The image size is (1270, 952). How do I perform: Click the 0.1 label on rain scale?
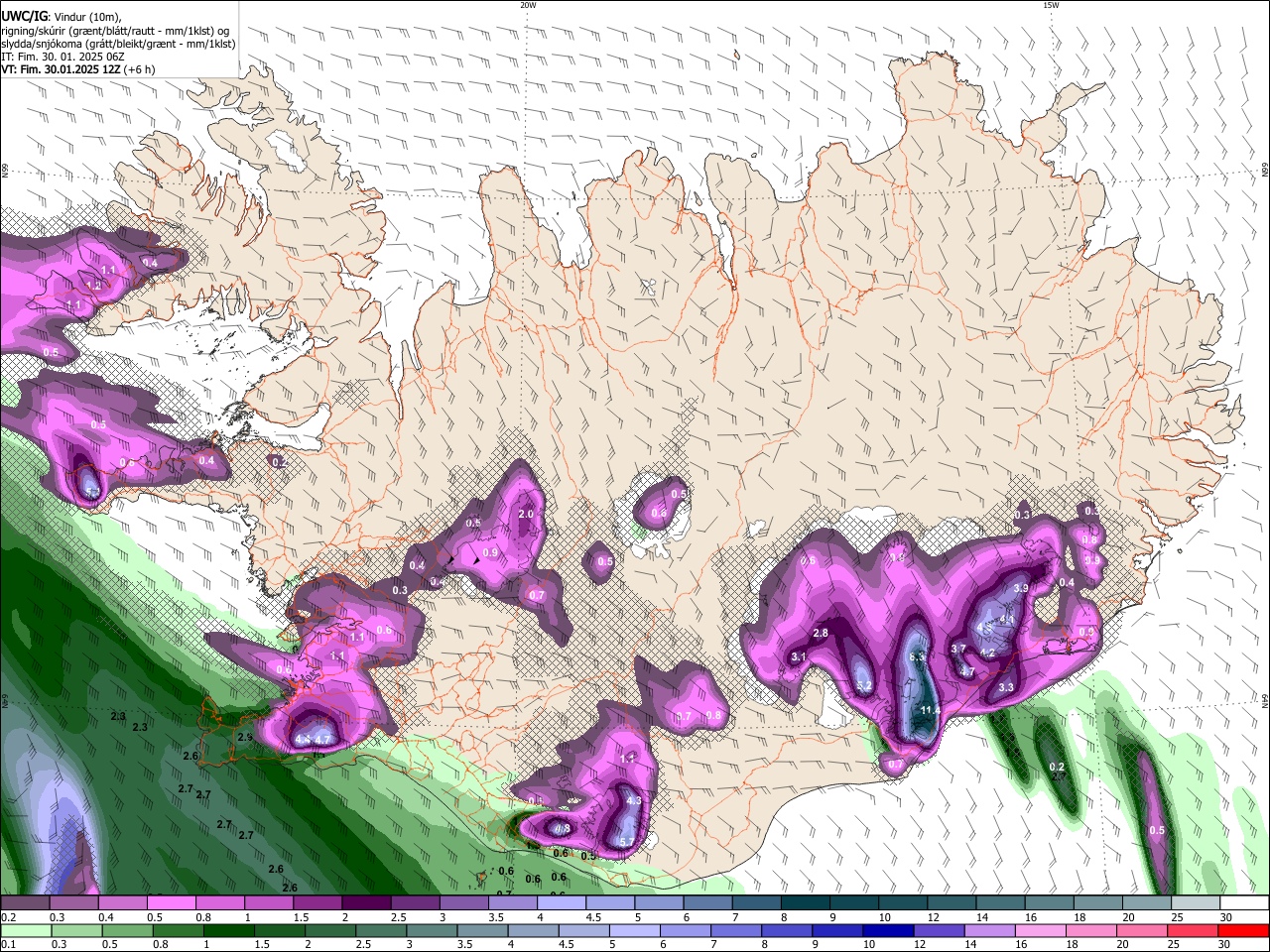tap(8, 945)
